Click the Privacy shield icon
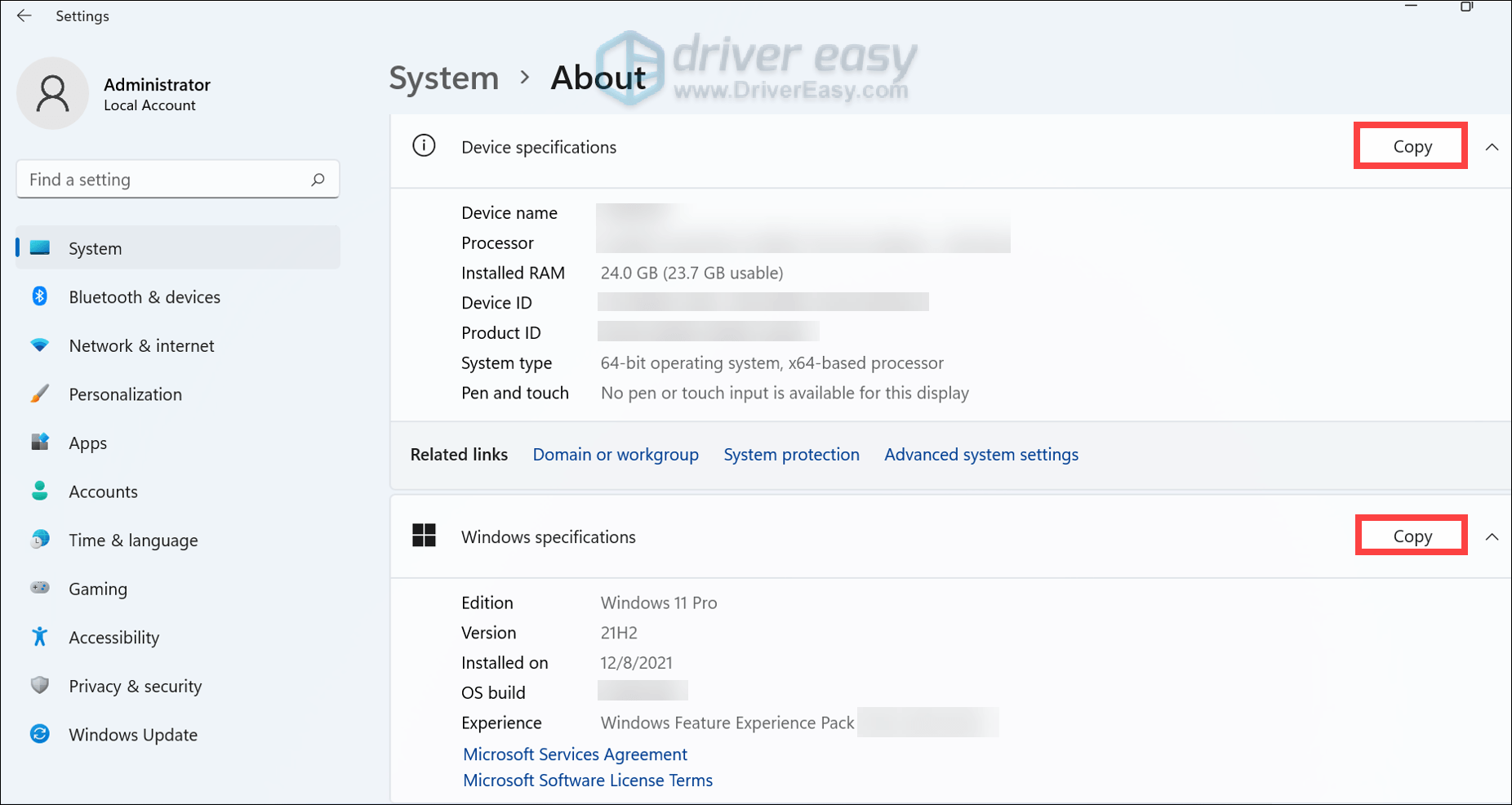This screenshot has width=1512, height=805. click(40, 685)
